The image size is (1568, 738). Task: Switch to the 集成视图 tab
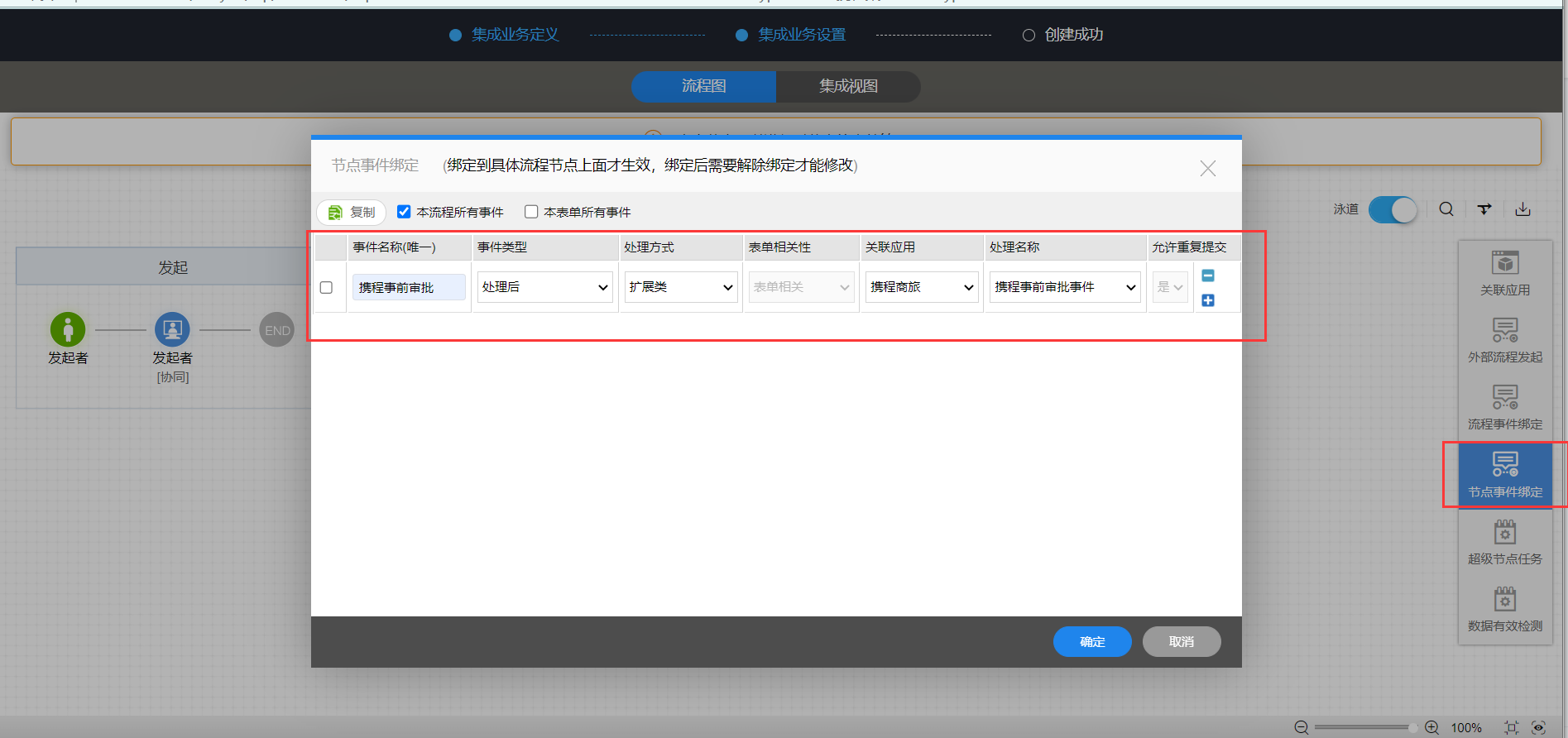point(848,86)
